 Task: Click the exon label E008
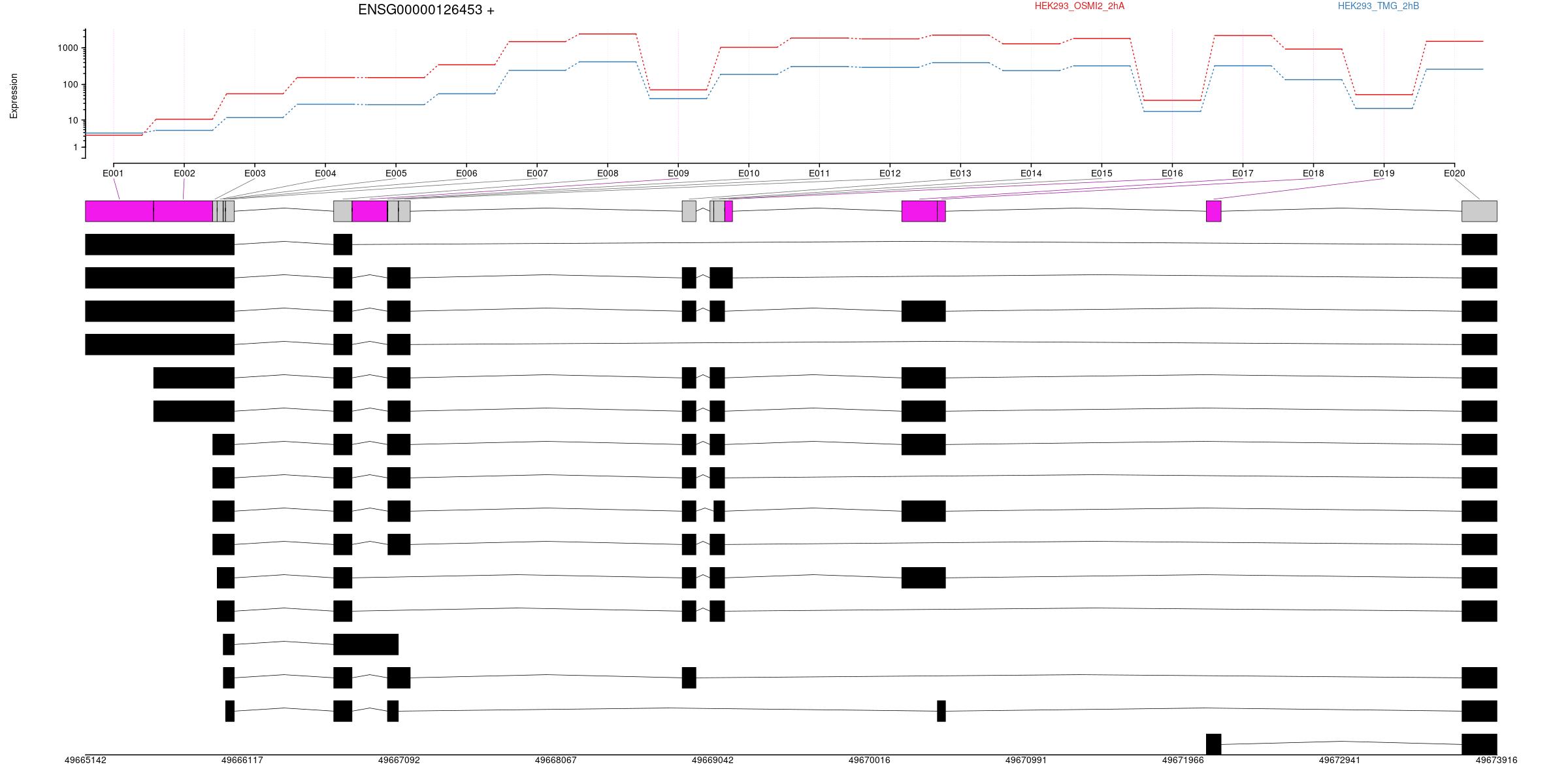pyautogui.click(x=608, y=173)
